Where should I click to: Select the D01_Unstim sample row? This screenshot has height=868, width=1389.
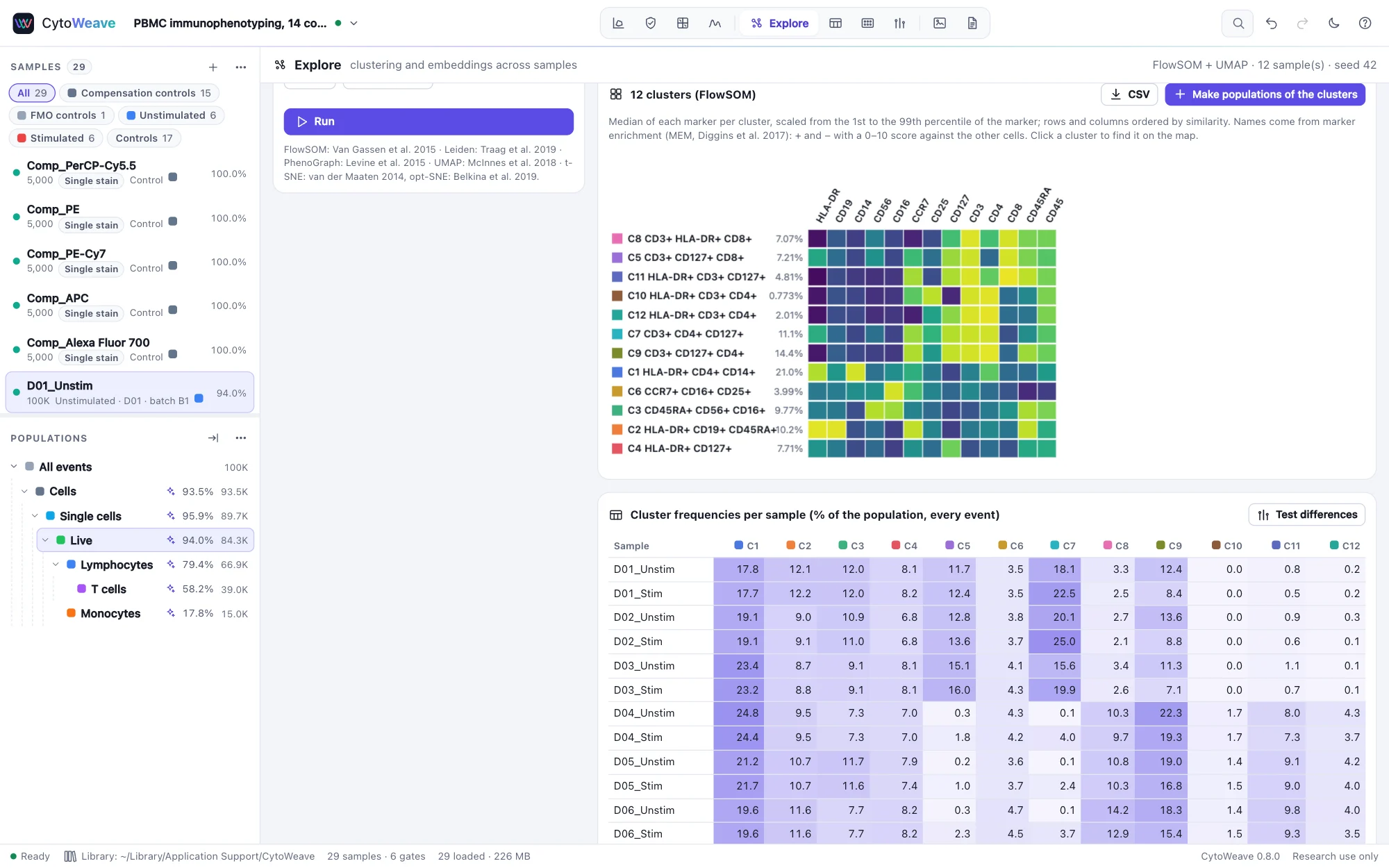click(130, 392)
